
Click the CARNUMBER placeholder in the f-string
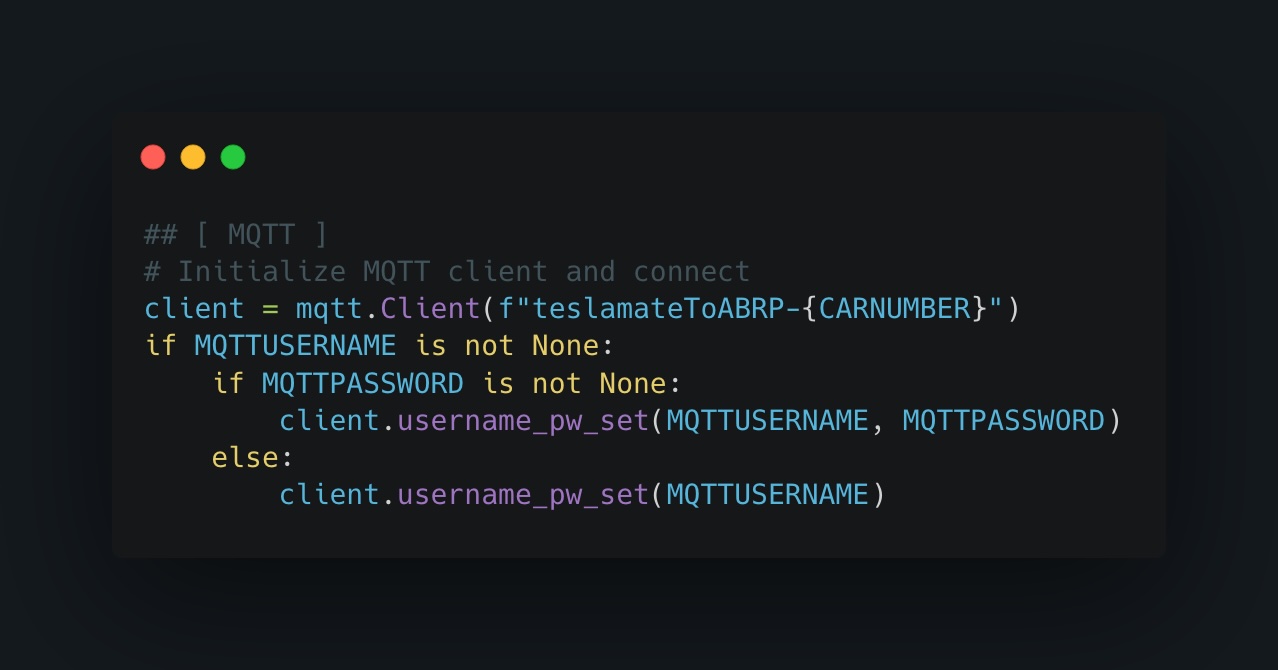click(894, 308)
